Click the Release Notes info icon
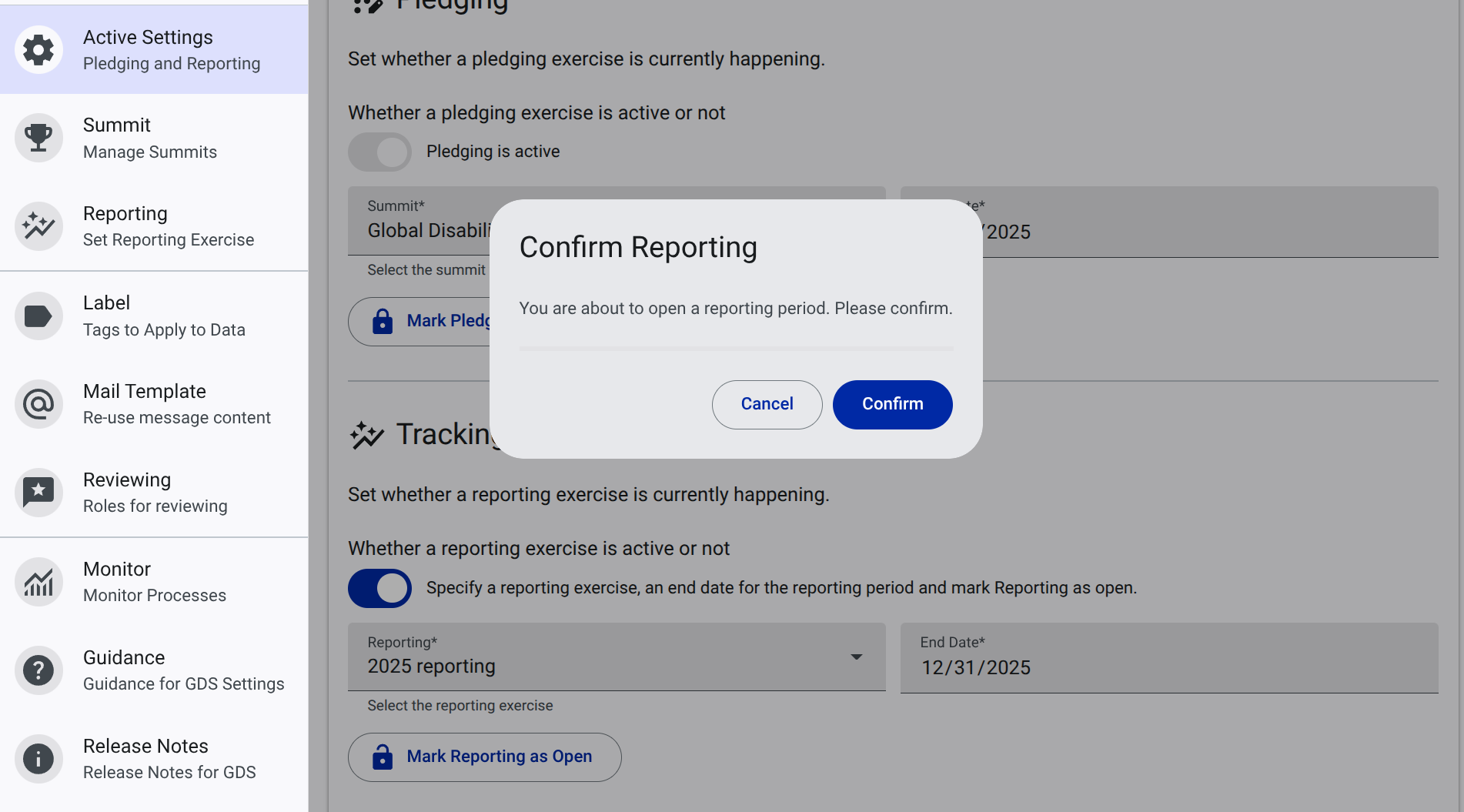 (x=38, y=759)
